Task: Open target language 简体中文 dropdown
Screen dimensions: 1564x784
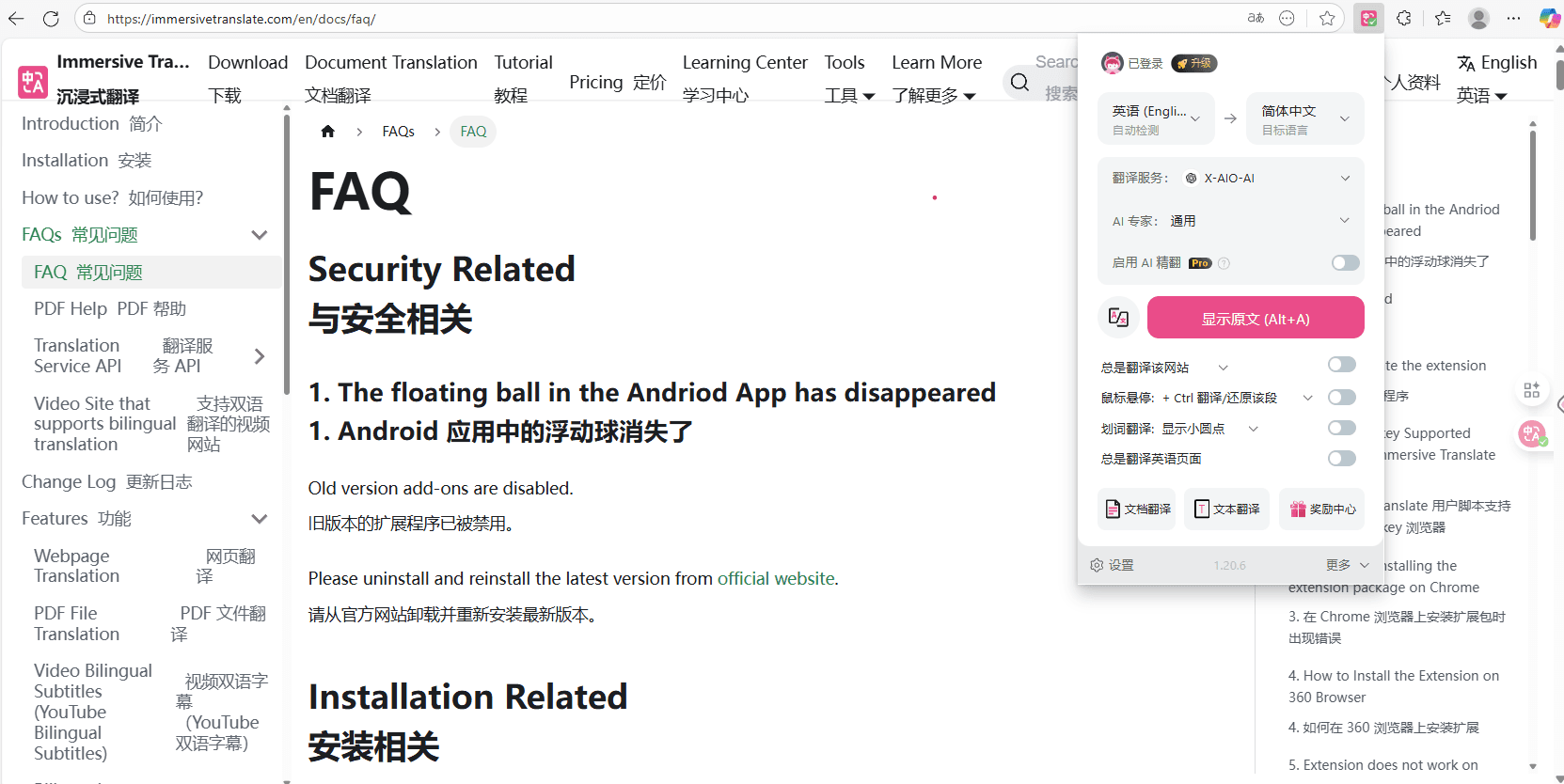Action: pyautogui.click(x=1304, y=118)
